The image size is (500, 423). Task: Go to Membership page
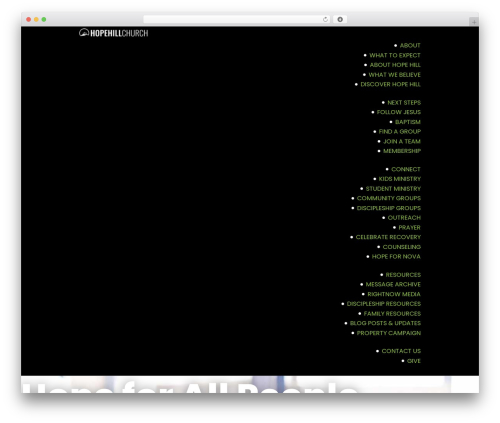pos(402,151)
